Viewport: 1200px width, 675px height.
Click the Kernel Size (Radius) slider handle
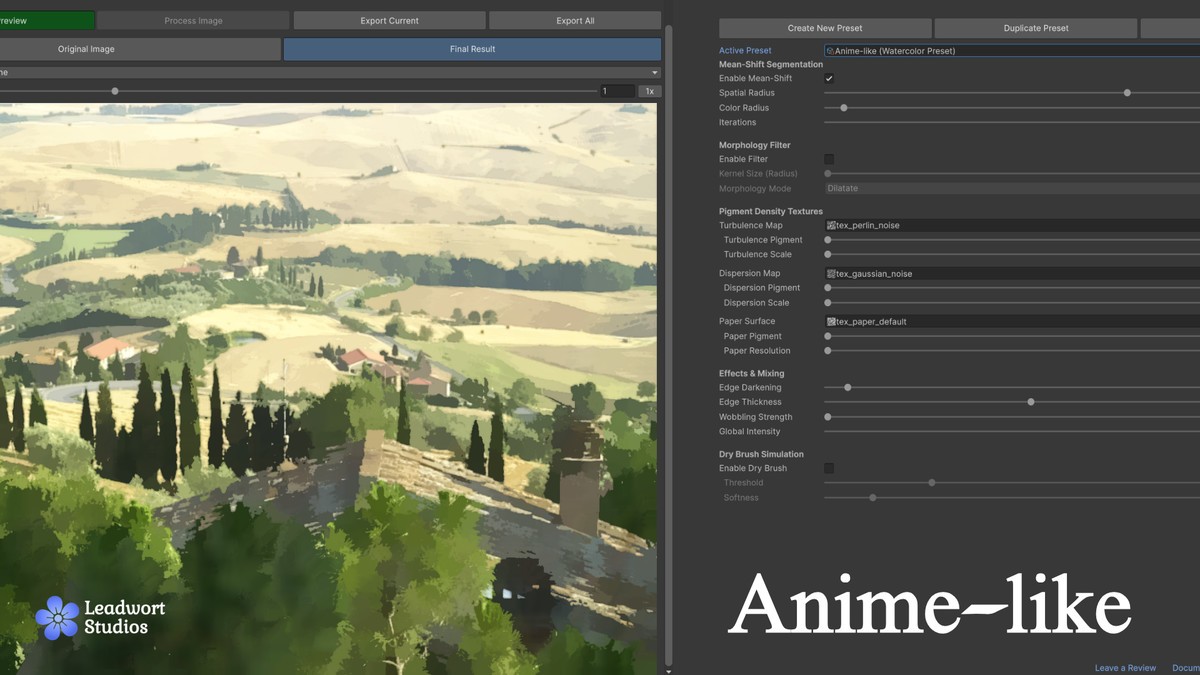click(x=828, y=174)
